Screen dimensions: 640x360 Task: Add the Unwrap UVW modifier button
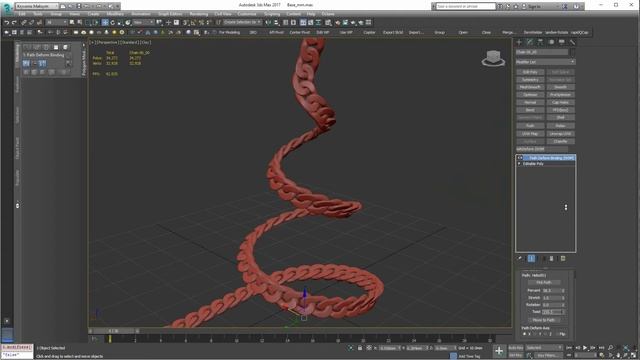pos(560,134)
